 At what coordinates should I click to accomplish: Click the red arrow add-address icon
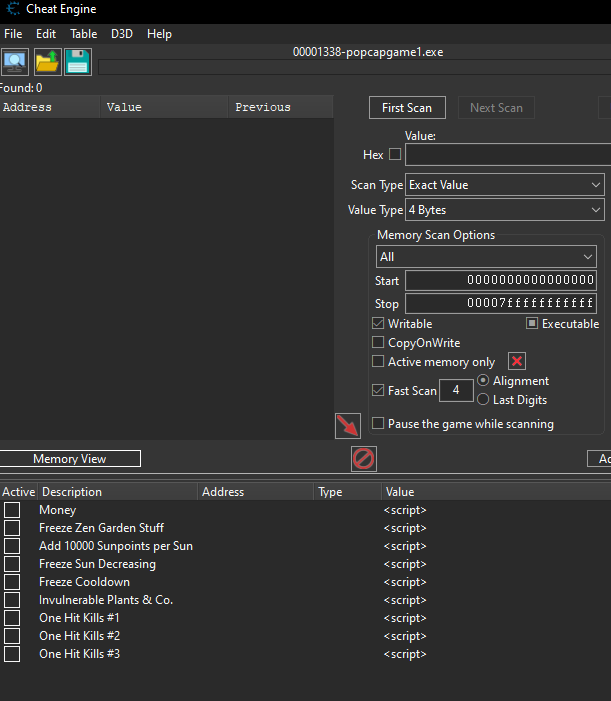(x=347, y=425)
